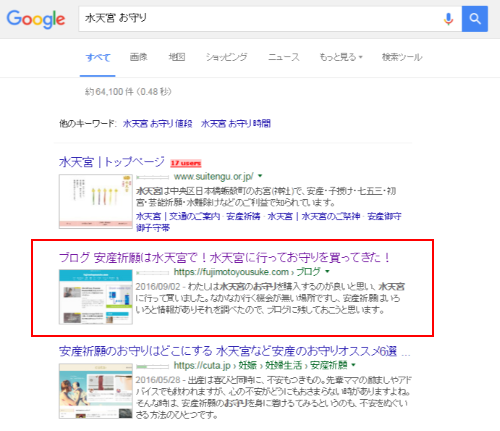
Task: Click the rank bar beside suitengu.or.jp URL
Action: (153, 177)
